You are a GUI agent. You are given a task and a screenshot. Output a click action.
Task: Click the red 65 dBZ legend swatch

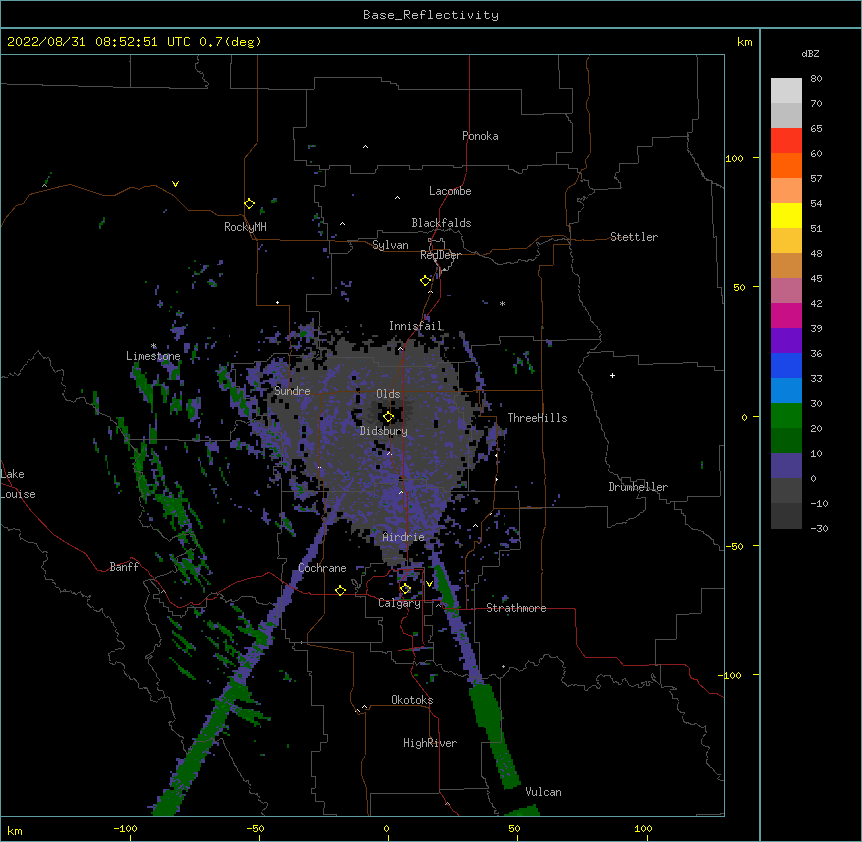click(786, 140)
